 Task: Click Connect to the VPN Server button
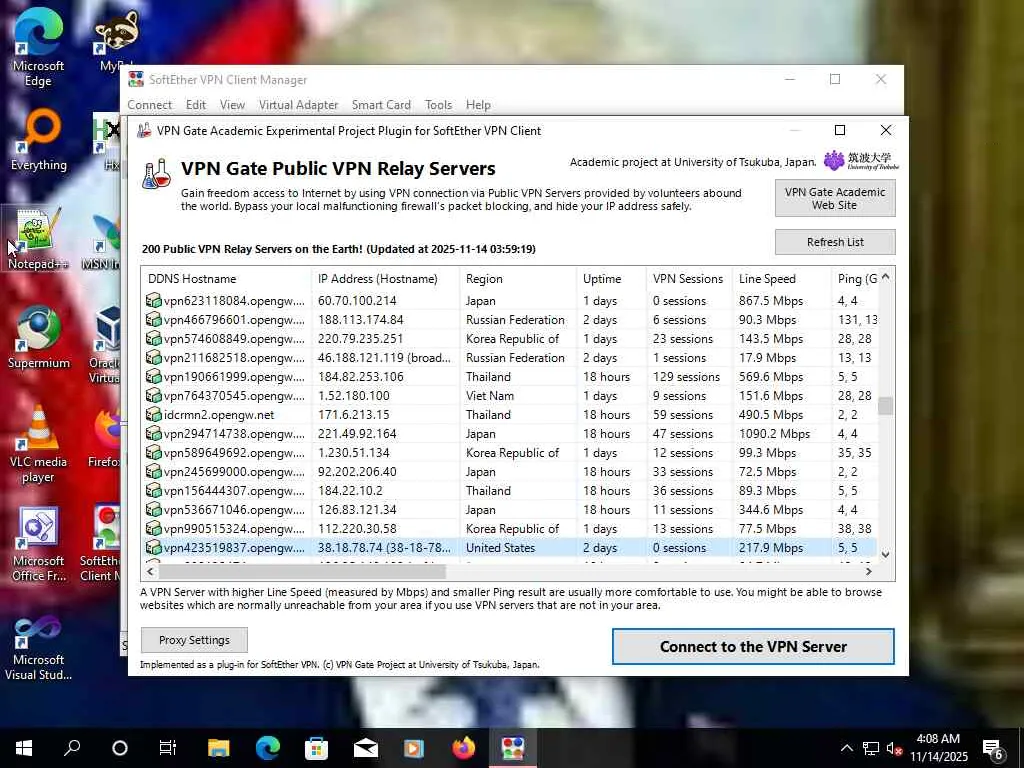click(753, 647)
